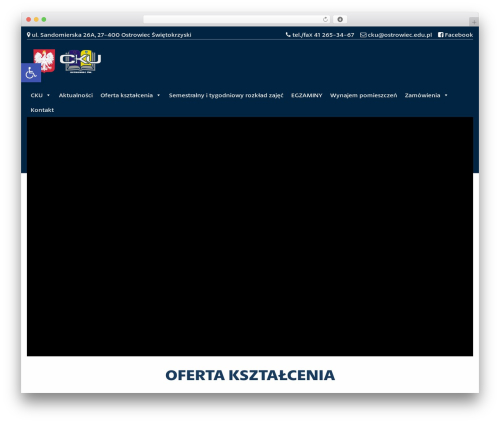Click the green maximize window button
The image size is (500, 423).
click(x=44, y=19)
